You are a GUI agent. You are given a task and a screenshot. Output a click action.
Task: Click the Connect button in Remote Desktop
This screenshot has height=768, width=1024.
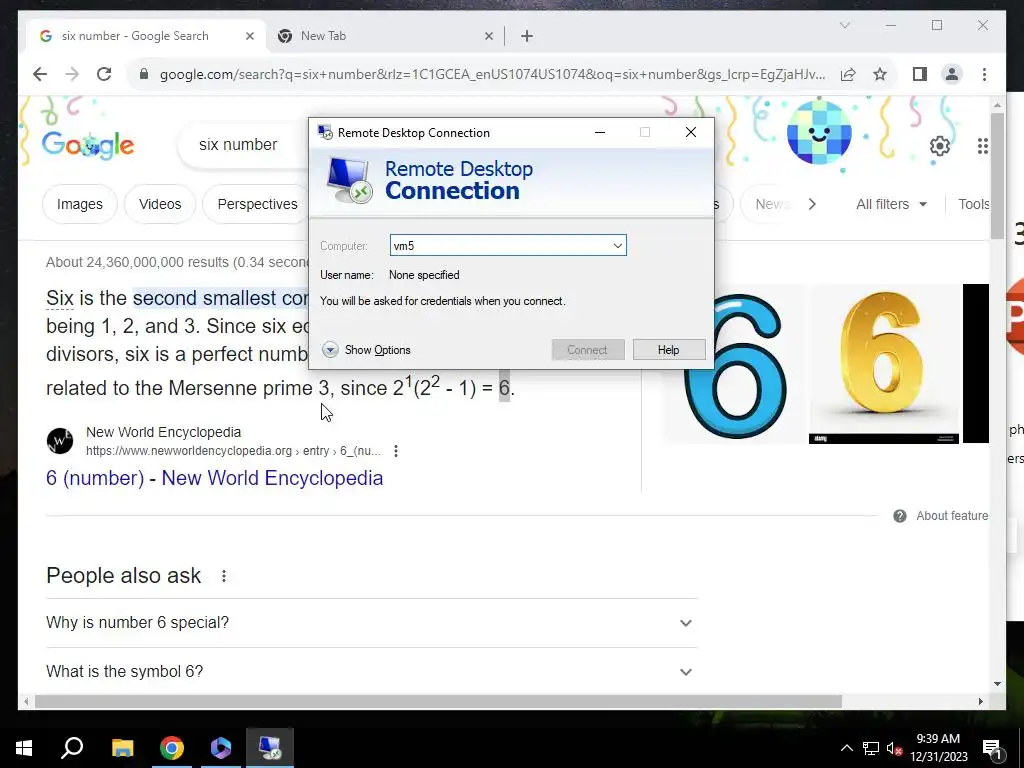tap(588, 350)
